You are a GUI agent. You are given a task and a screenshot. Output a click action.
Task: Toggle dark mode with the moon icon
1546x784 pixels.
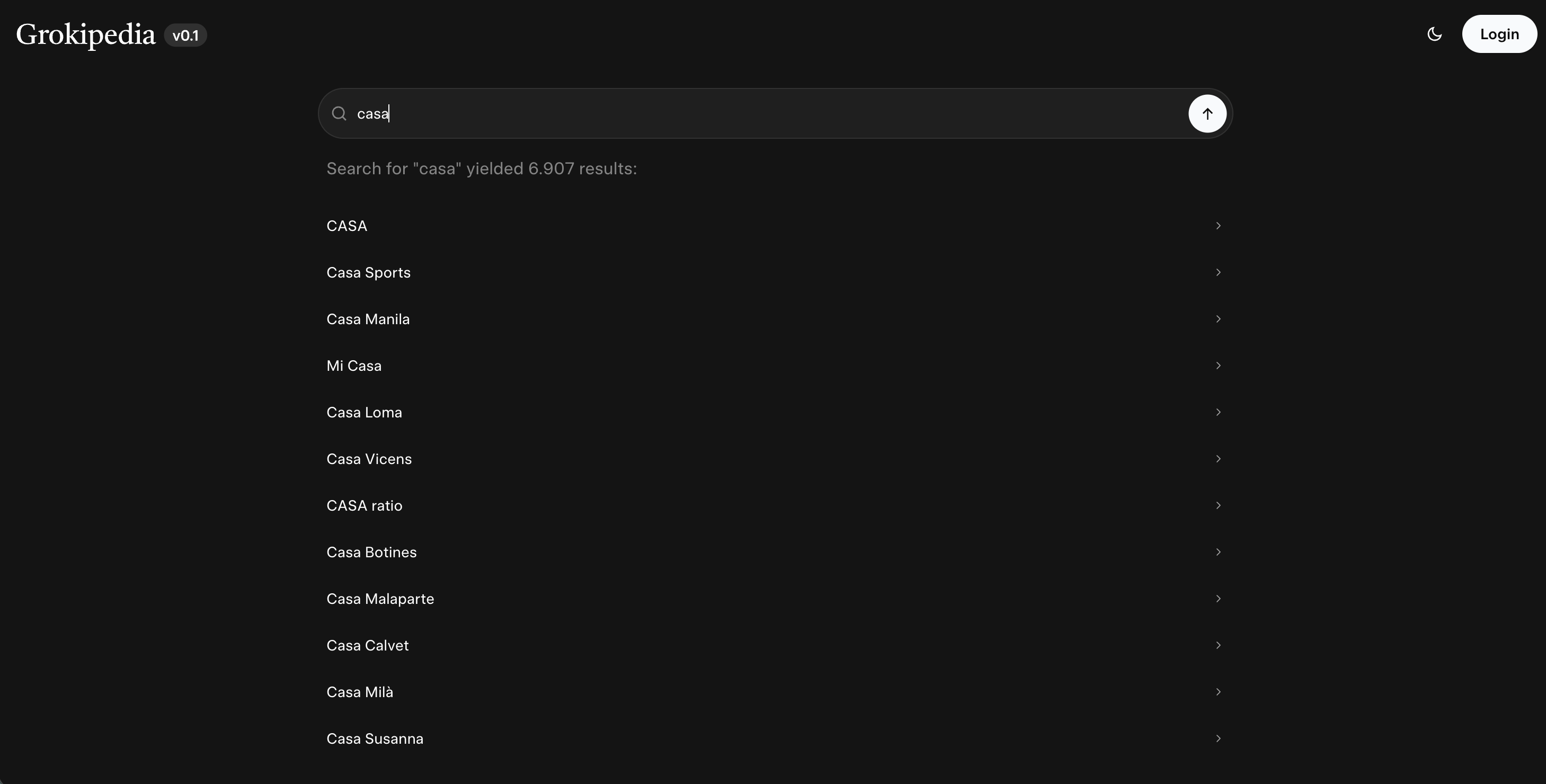point(1434,34)
